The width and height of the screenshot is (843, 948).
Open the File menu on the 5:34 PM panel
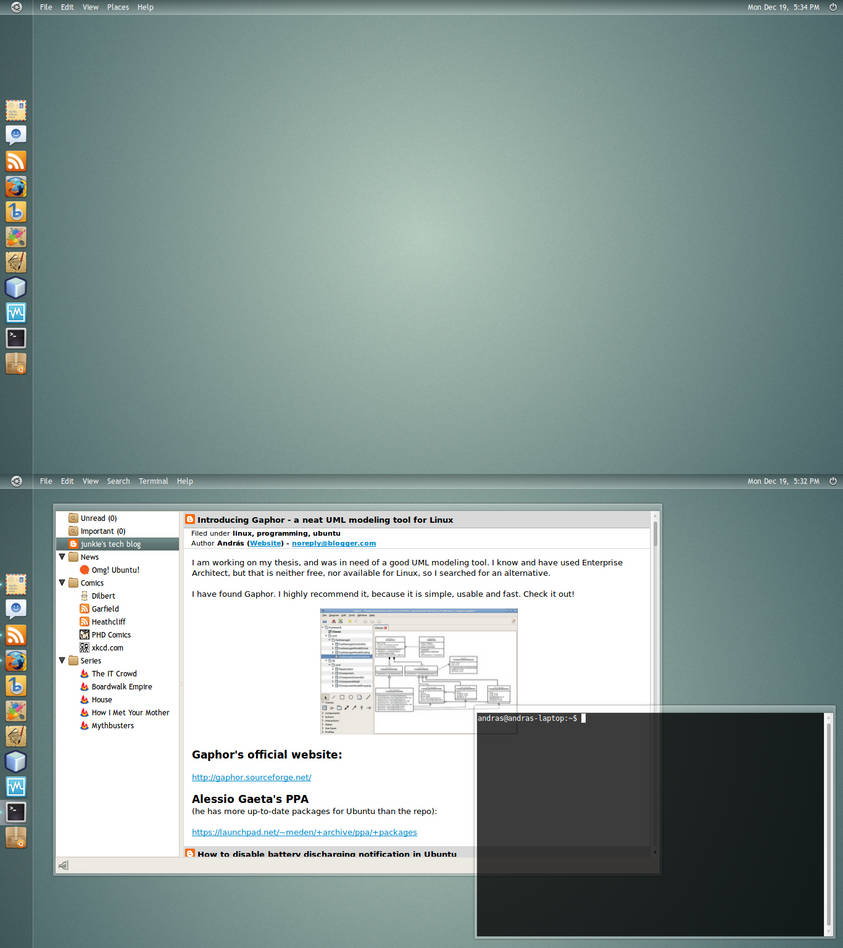click(46, 7)
